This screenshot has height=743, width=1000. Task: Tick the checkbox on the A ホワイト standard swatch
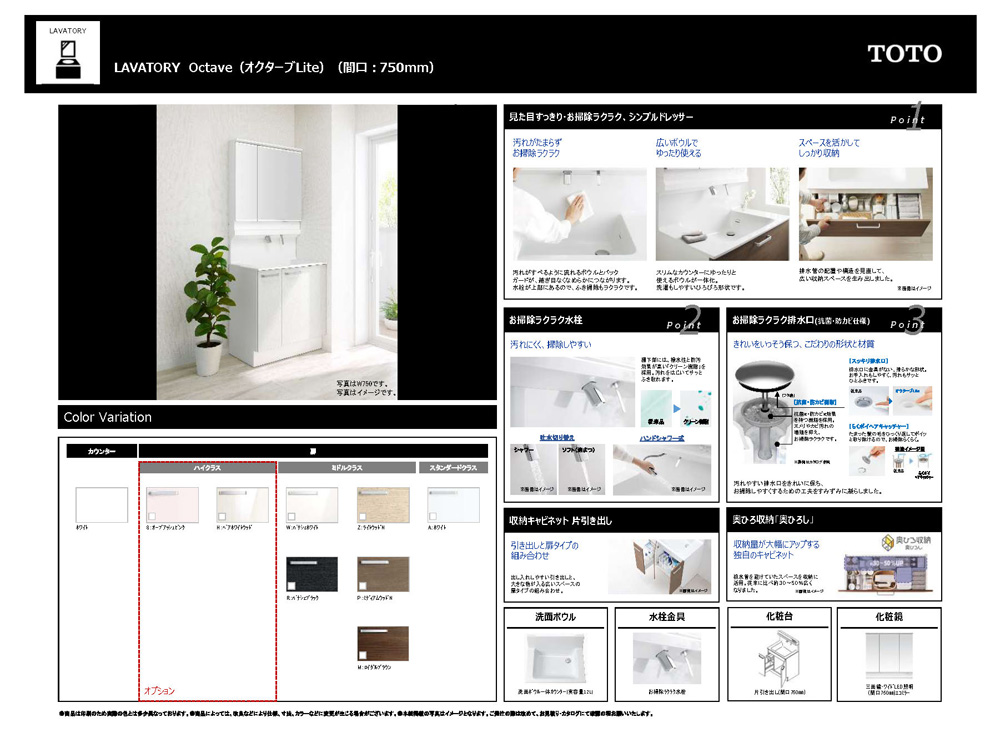pos(433,516)
